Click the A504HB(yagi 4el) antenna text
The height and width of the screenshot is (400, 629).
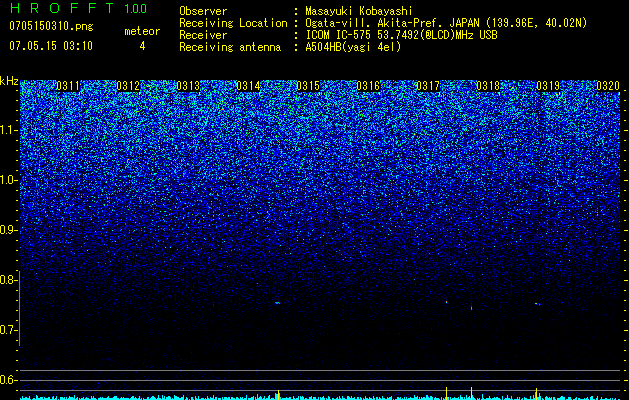point(353,47)
